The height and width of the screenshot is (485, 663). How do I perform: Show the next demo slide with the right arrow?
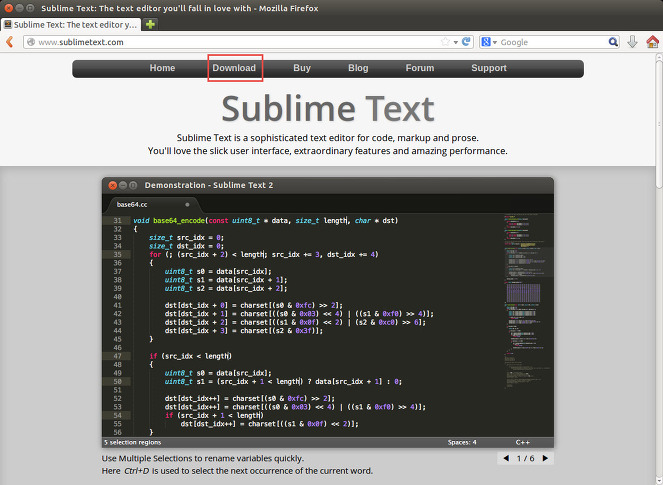(545, 458)
